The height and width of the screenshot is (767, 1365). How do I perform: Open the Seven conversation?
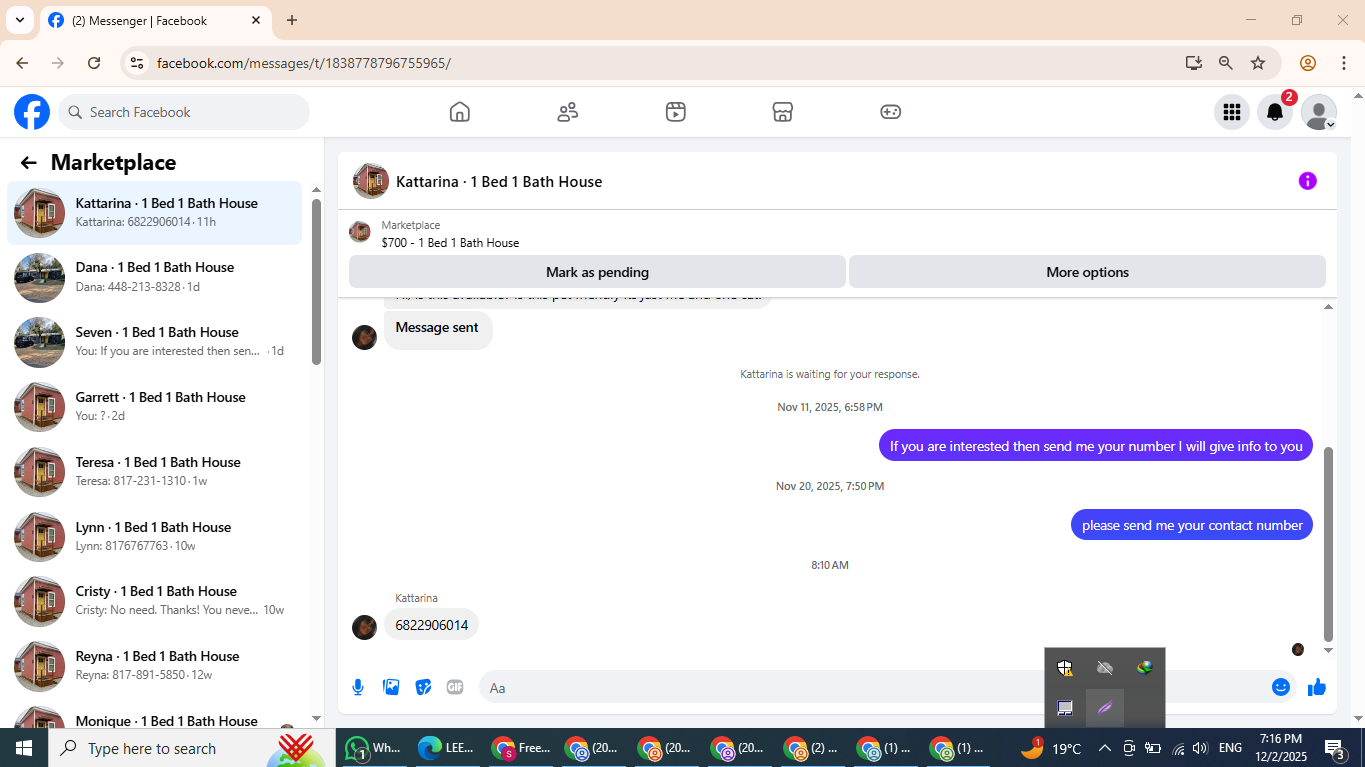[154, 342]
